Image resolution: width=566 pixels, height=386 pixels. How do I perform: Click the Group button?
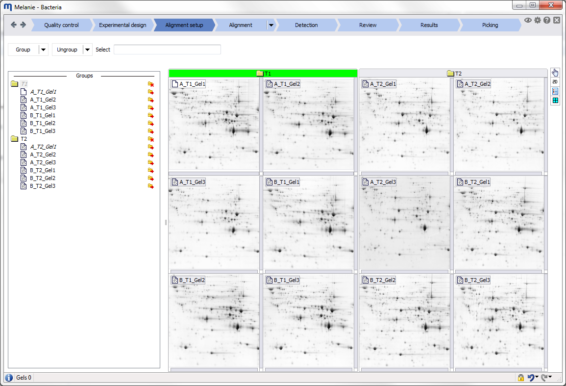pos(23,49)
